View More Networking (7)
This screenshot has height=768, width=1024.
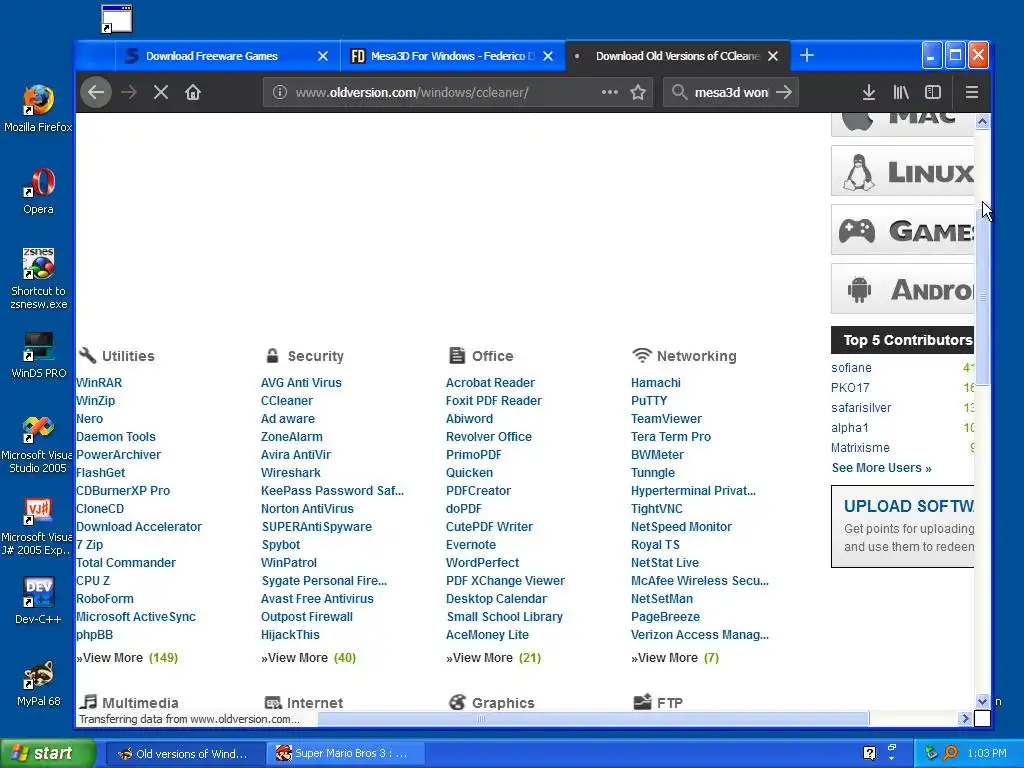point(675,658)
